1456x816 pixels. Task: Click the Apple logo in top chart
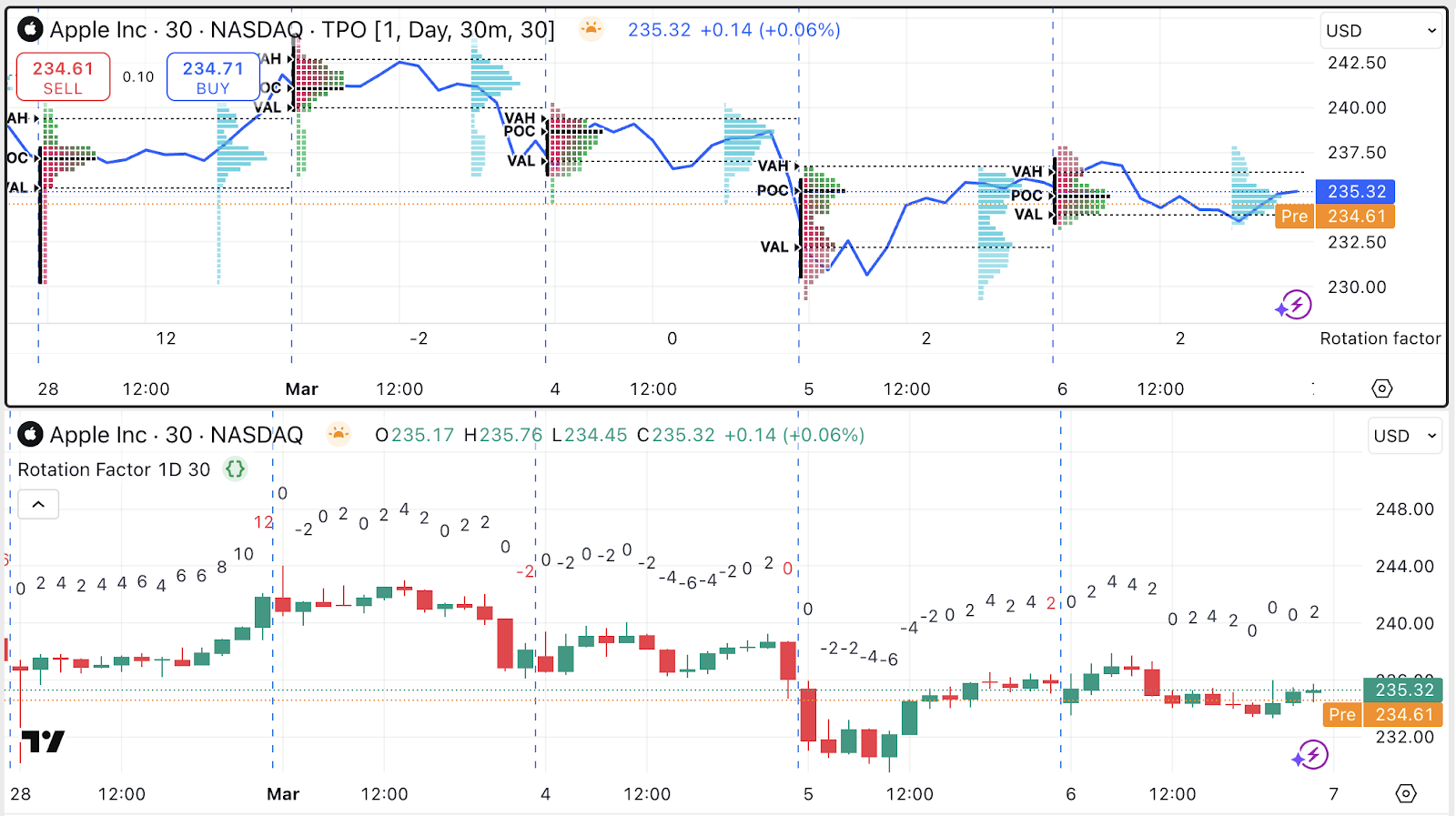click(x=30, y=30)
